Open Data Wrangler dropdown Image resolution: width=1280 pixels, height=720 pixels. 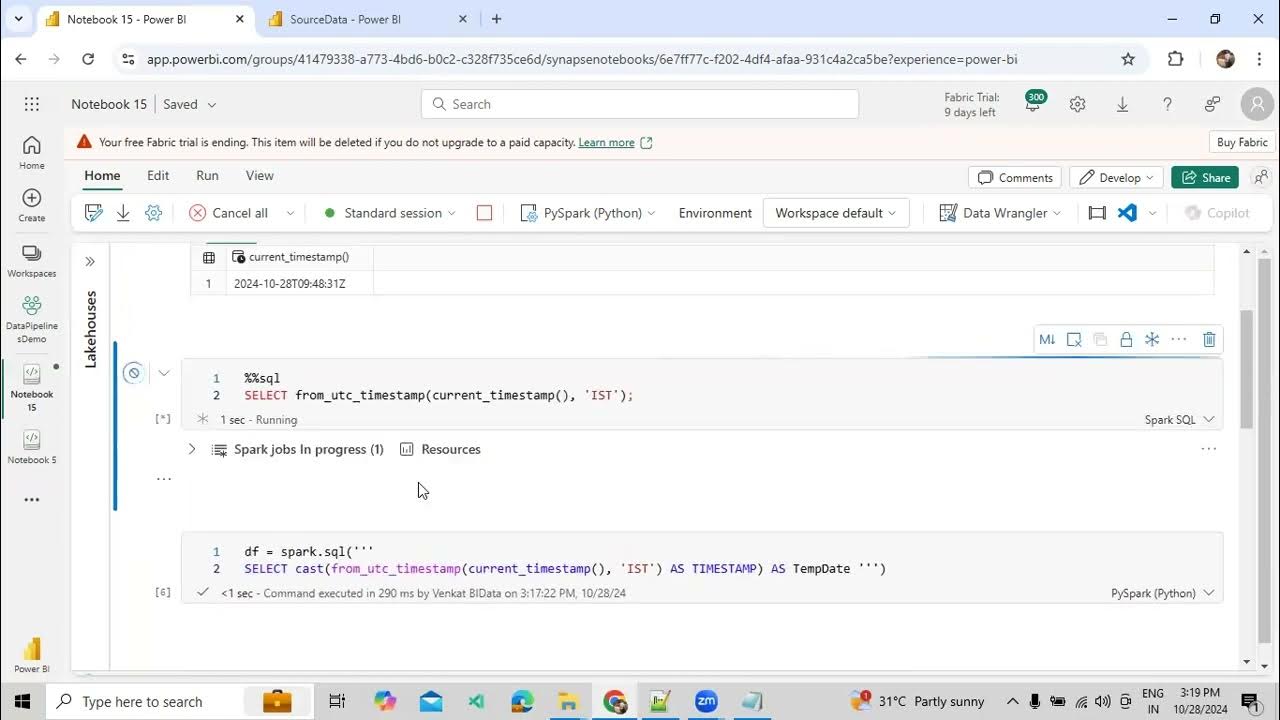tap(1000, 213)
